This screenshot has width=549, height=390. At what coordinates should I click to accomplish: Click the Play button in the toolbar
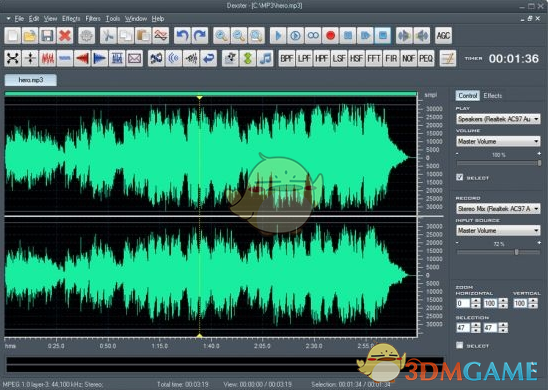click(278, 35)
